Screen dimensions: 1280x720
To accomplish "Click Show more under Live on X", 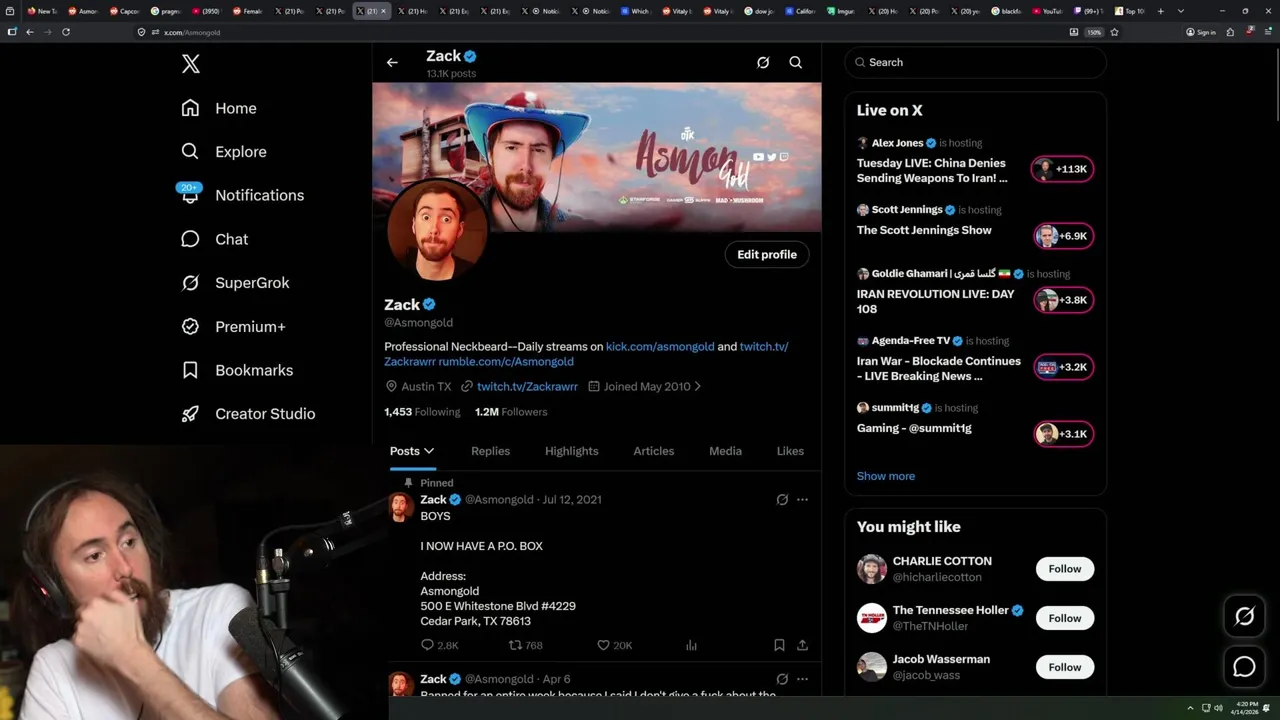I will click(886, 476).
